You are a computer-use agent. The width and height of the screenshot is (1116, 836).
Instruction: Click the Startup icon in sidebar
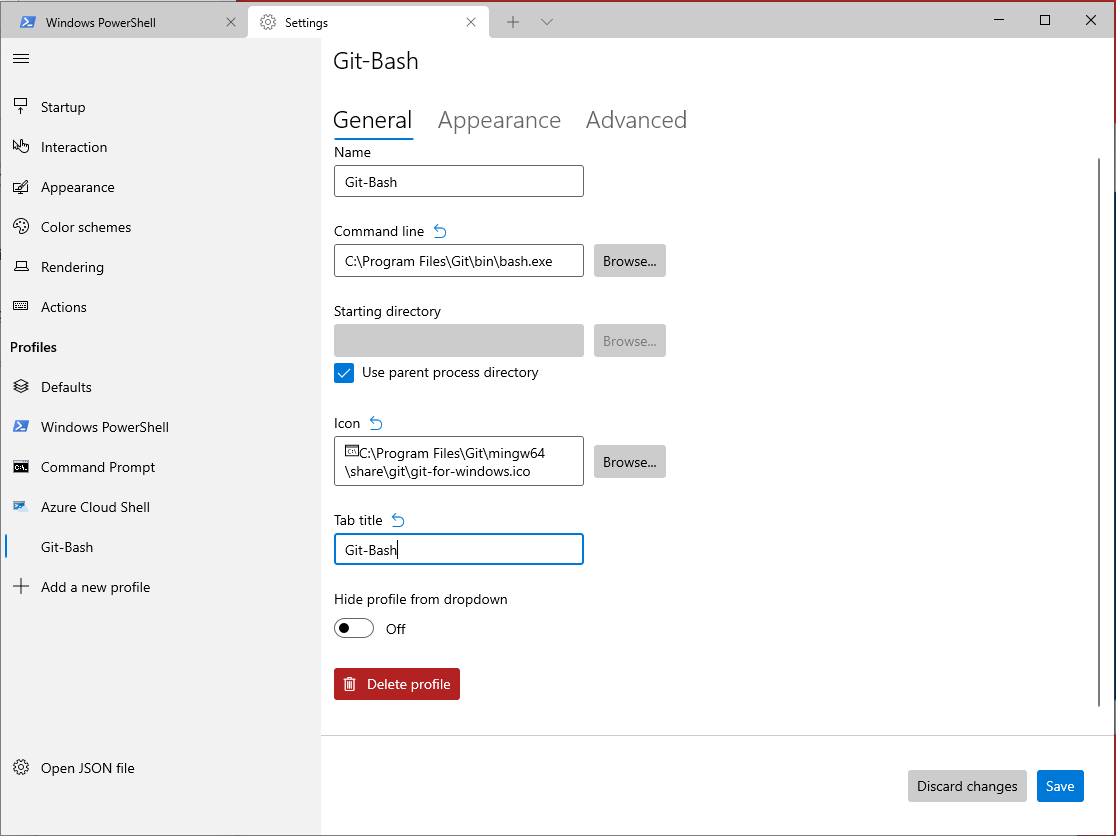point(21,107)
